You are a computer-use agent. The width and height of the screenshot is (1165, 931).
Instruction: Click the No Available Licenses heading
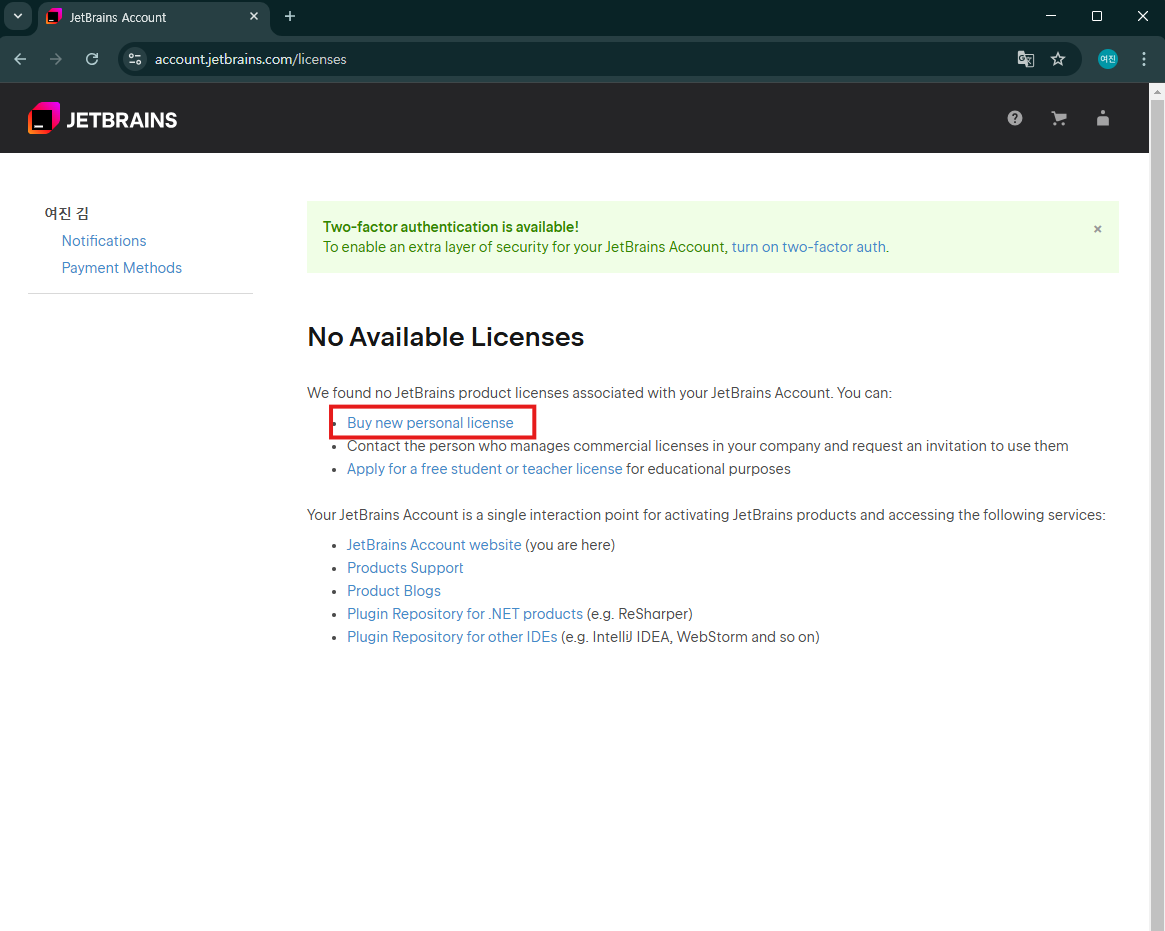click(x=446, y=337)
